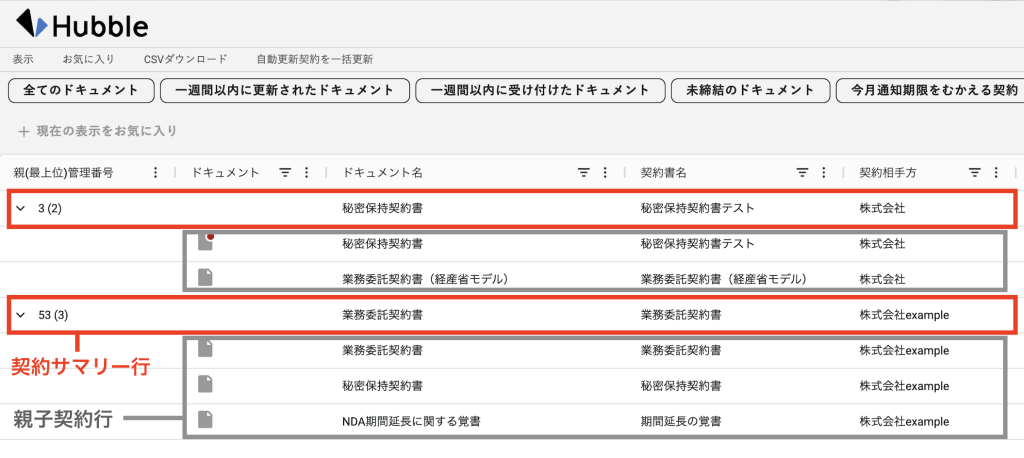This screenshot has height=458, width=1024.
Task: Collapse the group row 3 (2)
Action: click(x=20, y=209)
